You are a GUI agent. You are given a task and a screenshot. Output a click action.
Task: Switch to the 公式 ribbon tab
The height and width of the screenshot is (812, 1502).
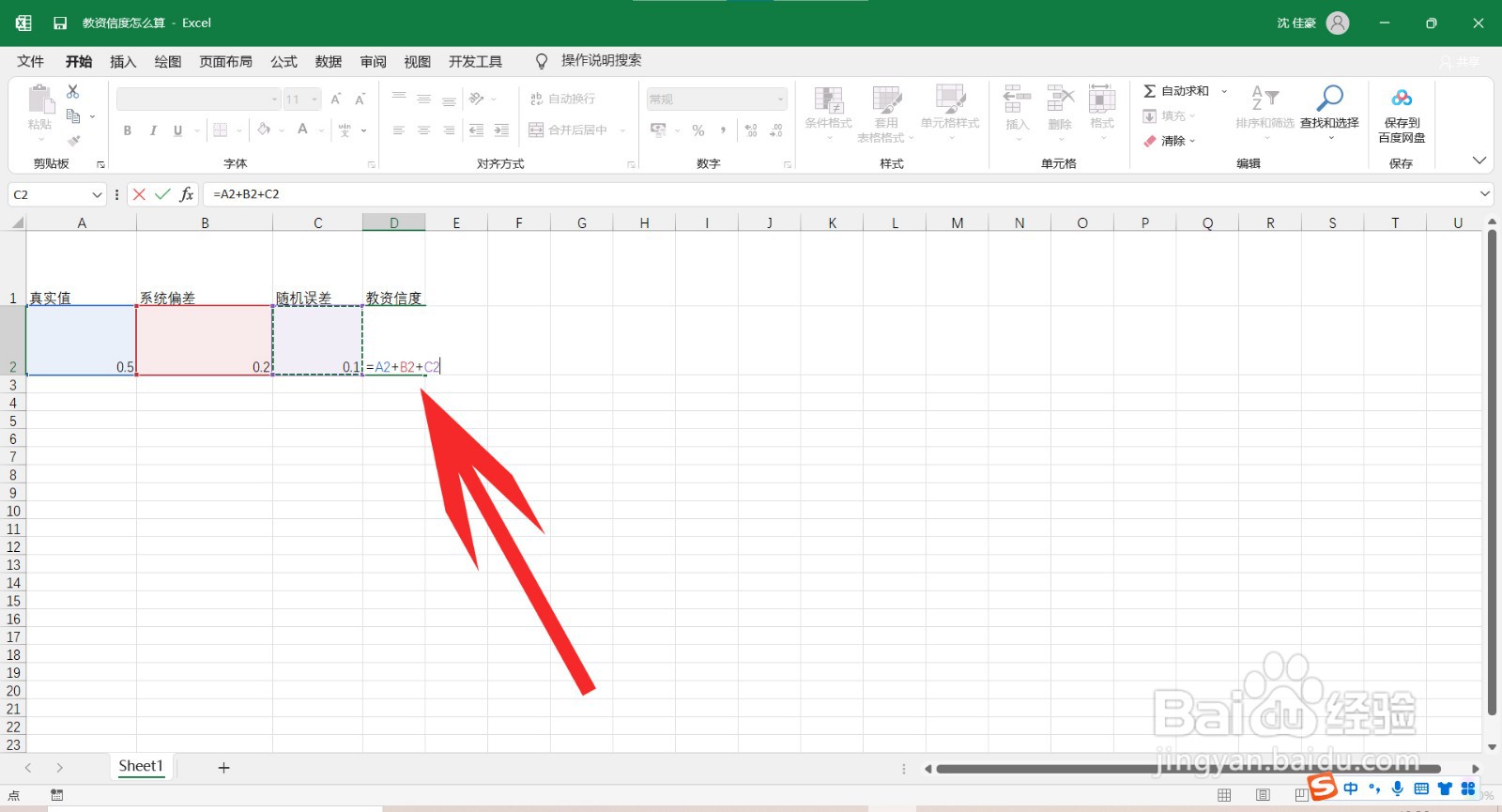[x=284, y=61]
